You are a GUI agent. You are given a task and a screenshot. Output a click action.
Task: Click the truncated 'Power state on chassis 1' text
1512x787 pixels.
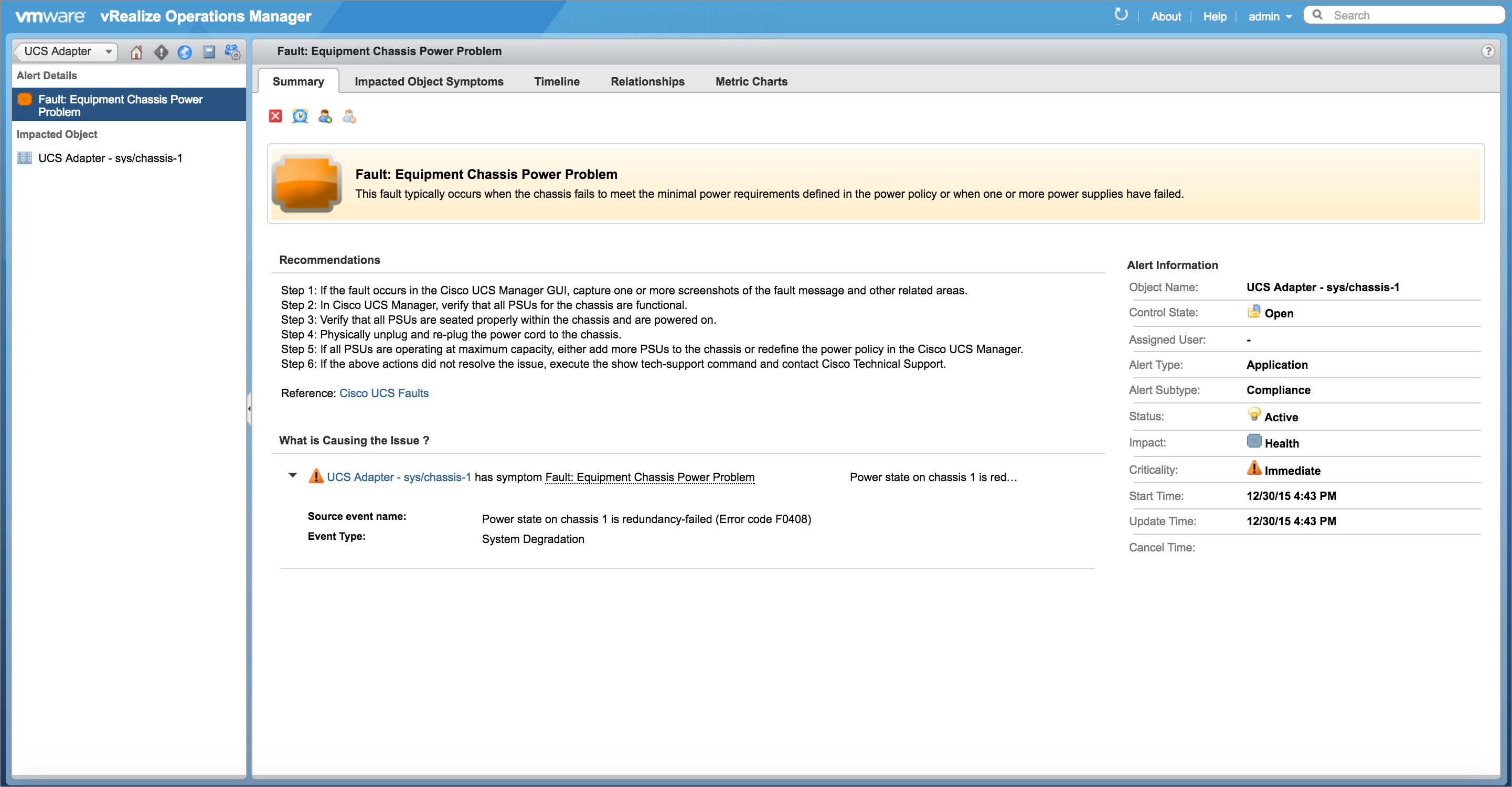[933, 477]
